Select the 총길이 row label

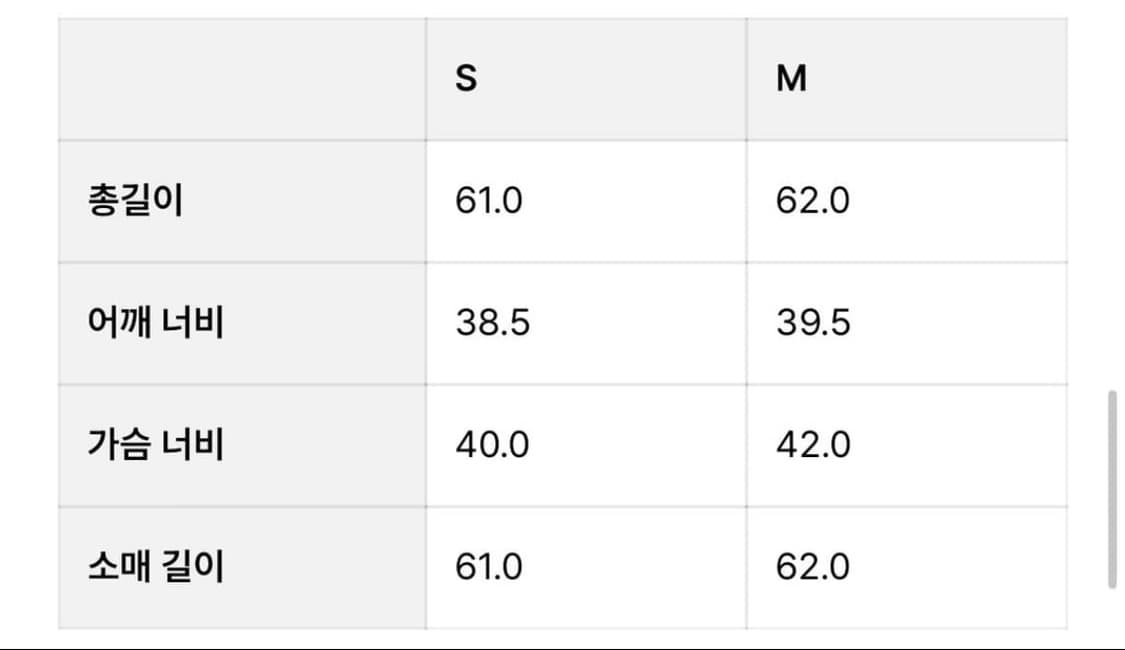click(135, 201)
